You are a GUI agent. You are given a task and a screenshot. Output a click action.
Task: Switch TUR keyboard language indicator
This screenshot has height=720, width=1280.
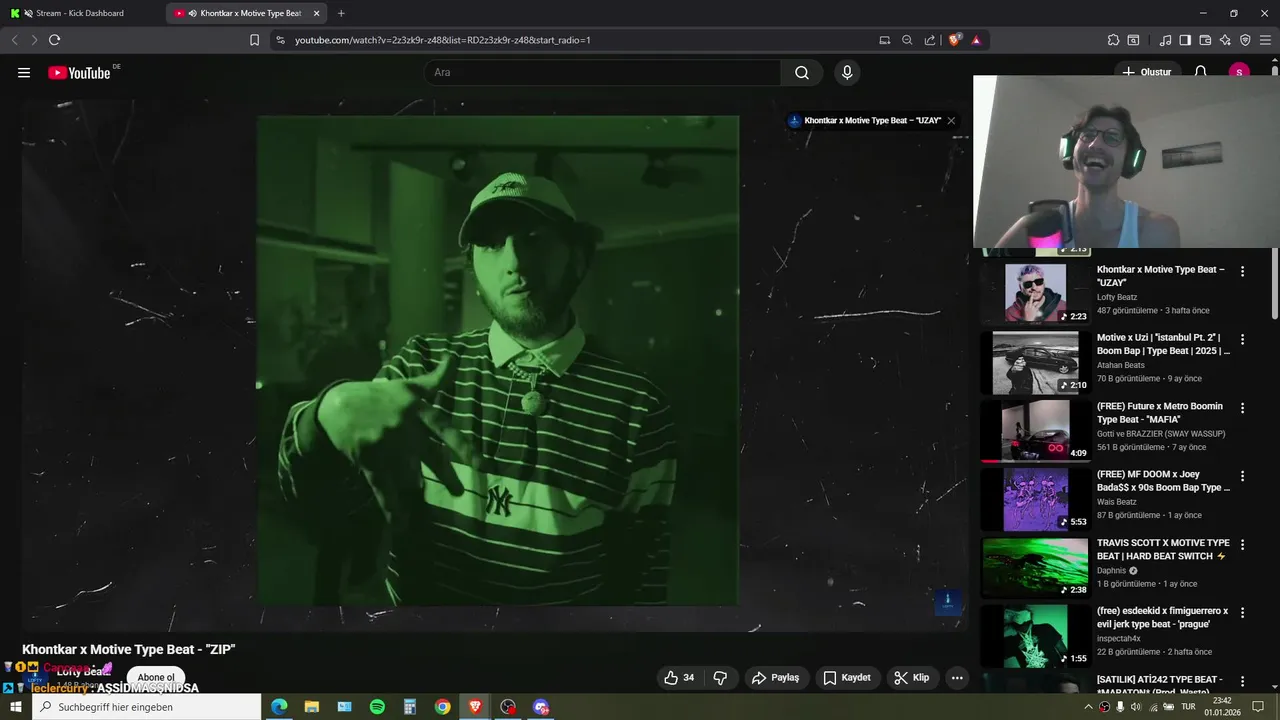tap(1188, 707)
